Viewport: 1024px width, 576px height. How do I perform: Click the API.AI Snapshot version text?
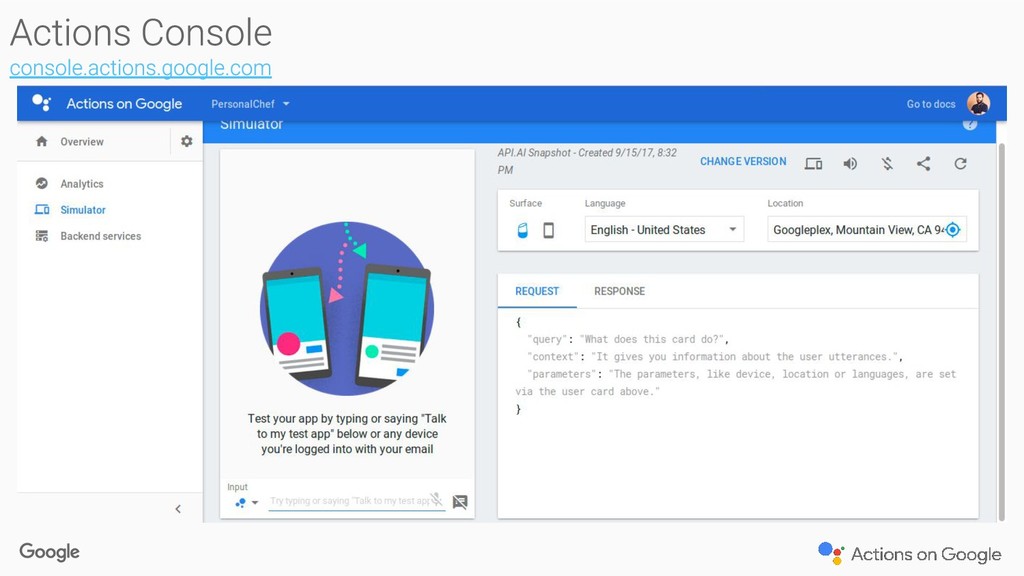587,161
